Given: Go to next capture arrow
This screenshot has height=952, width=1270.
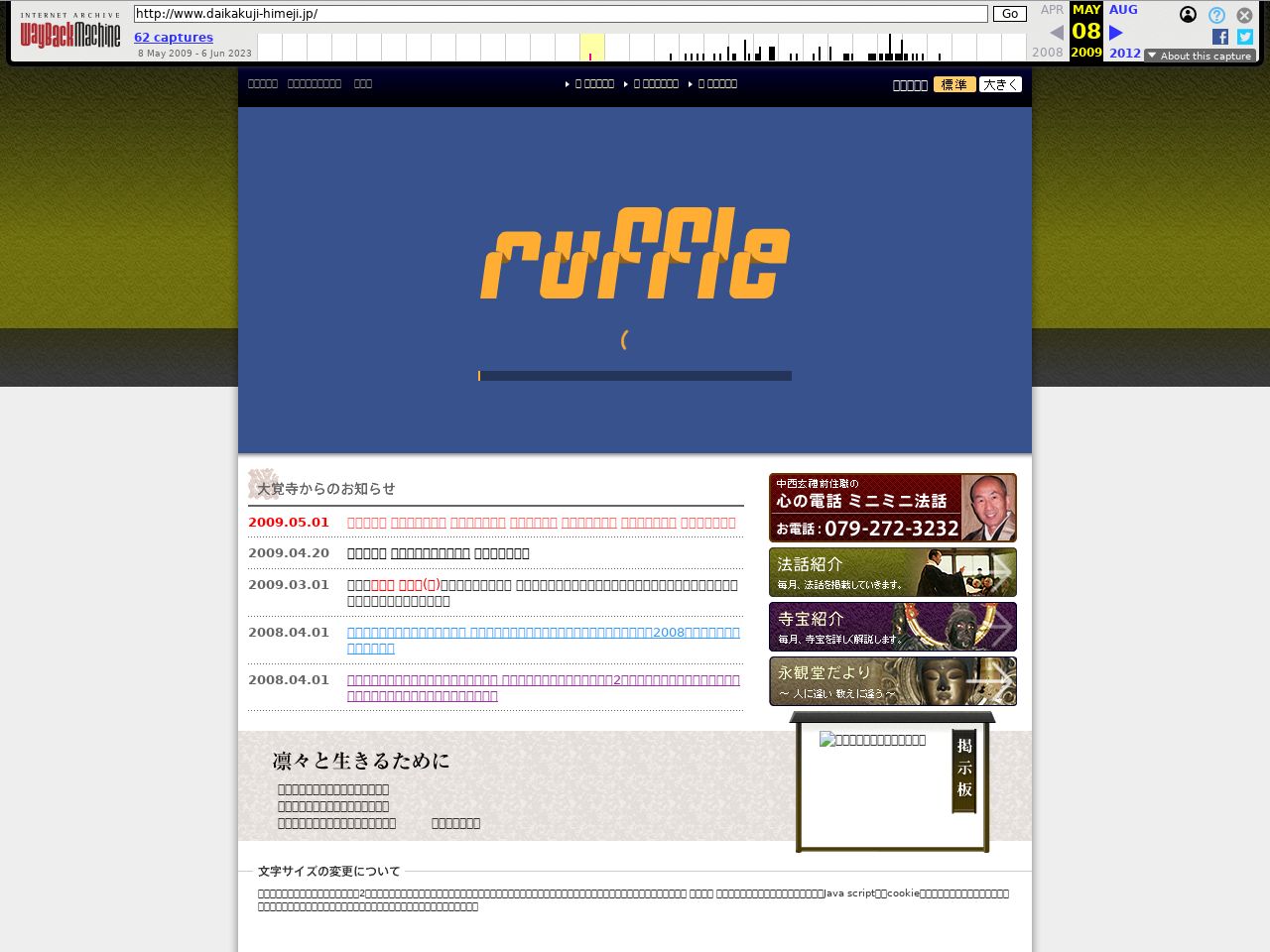Looking at the screenshot, I should (x=1116, y=33).
